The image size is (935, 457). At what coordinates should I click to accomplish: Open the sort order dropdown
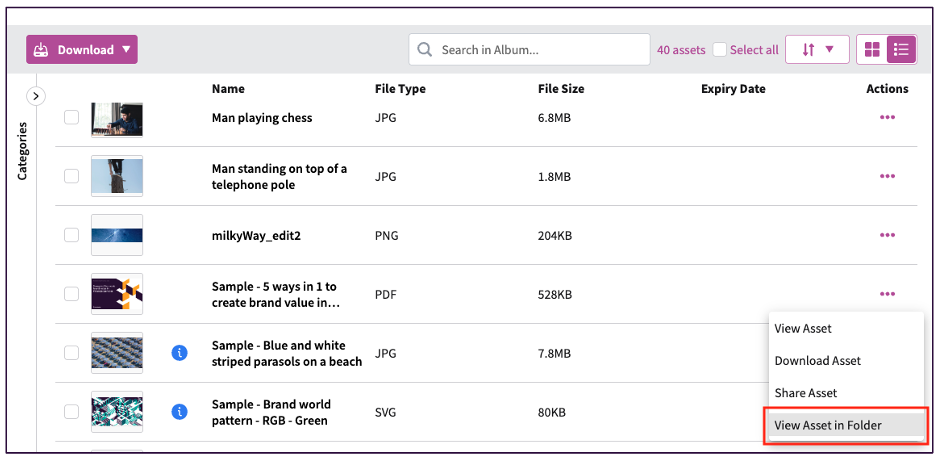(x=817, y=50)
